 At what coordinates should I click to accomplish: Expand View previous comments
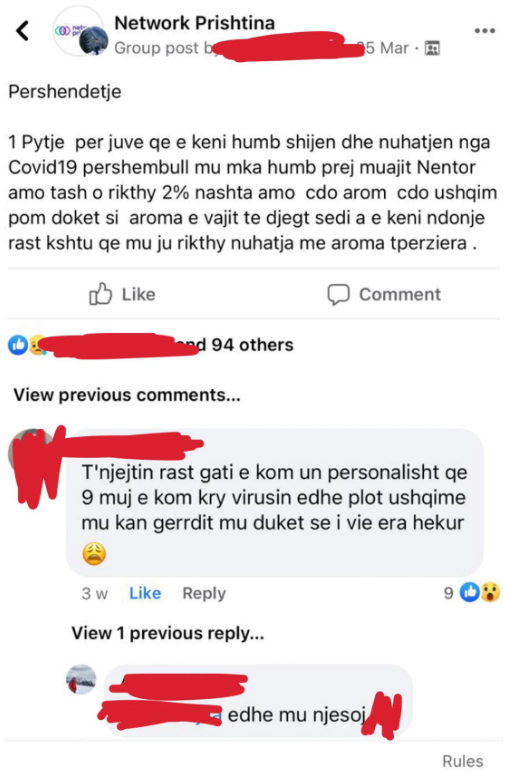coord(127,395)
